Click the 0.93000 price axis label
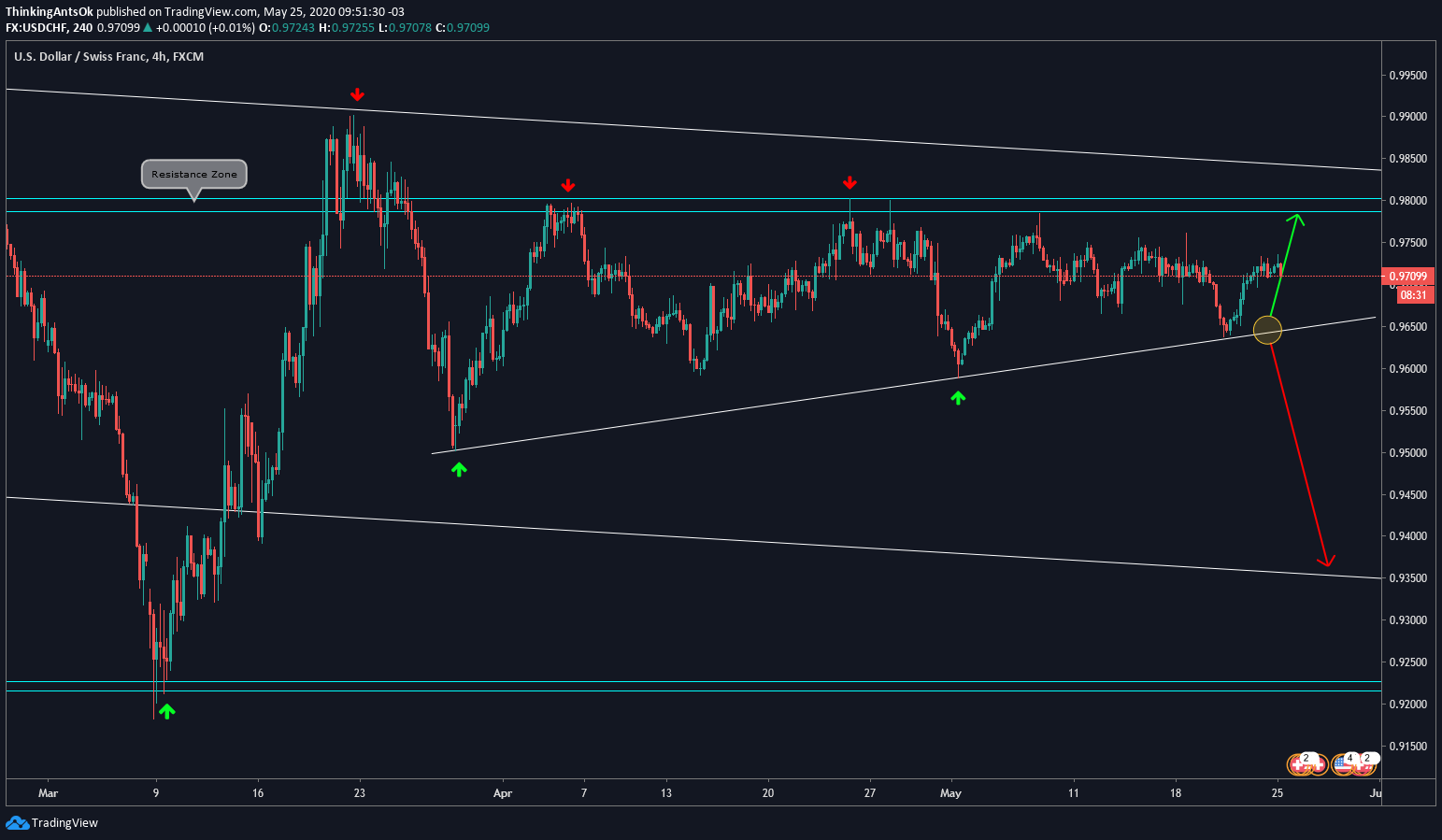This screenshot has width=1442, height=840. [x=1406, y=620]
